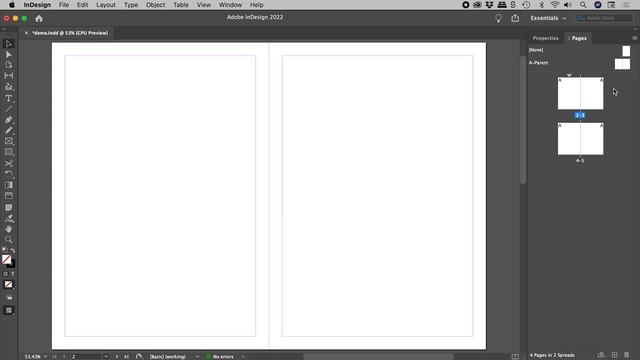Select the Rectangle Frame tool
The image size is (640, 360).
pos(9,141)
